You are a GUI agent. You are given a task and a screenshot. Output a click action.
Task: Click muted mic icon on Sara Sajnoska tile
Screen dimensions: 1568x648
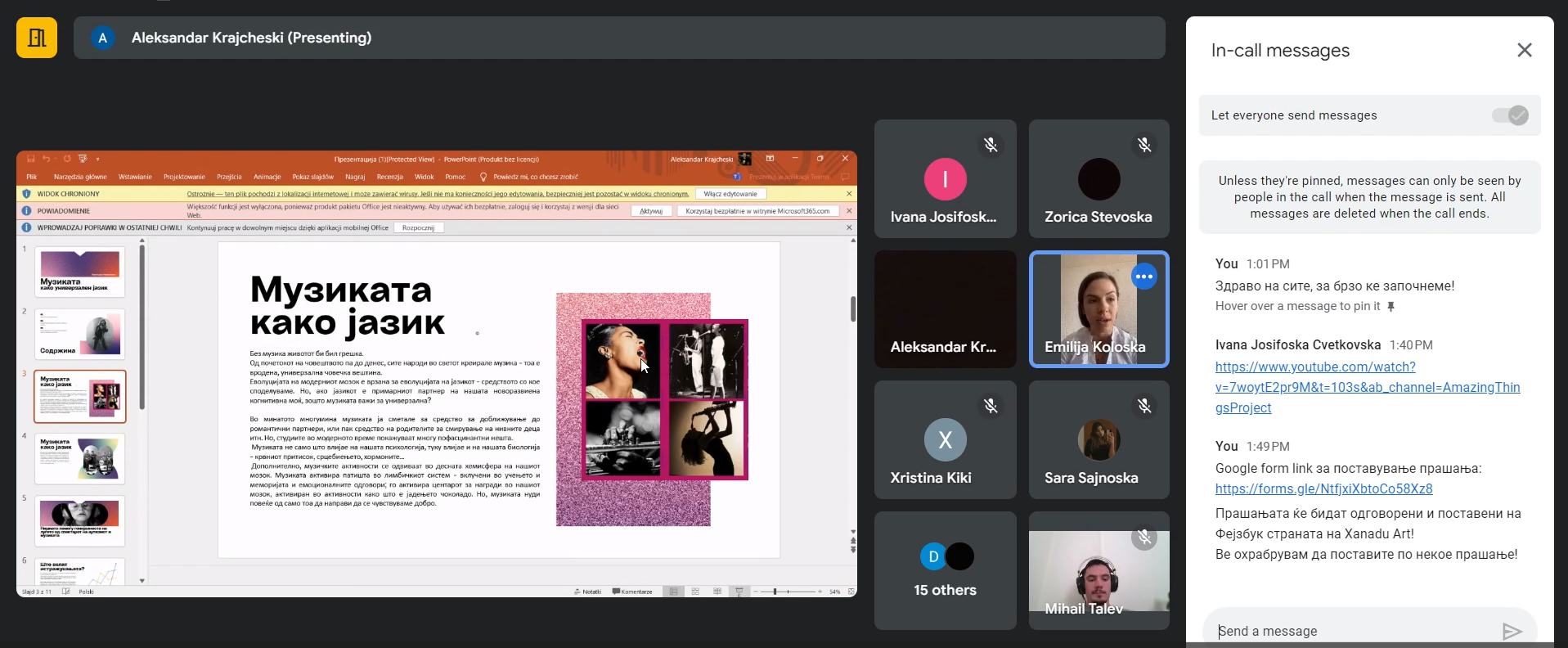point(1144,407)
